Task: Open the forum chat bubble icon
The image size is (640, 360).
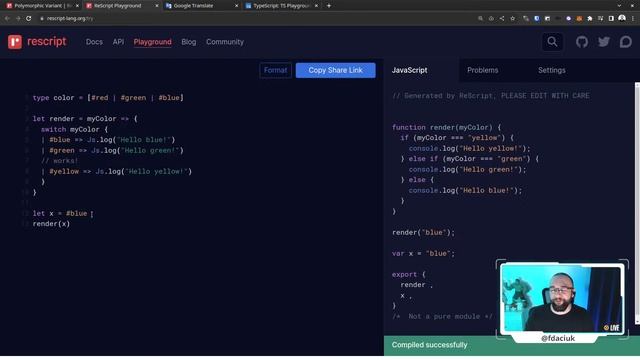Action: point(626,42)
